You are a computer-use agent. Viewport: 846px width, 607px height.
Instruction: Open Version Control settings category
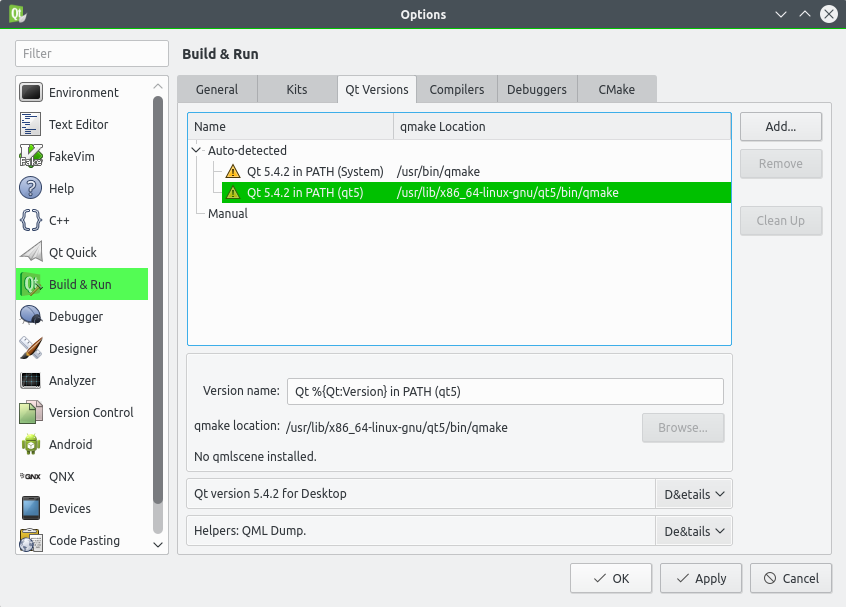click(90, 412)
